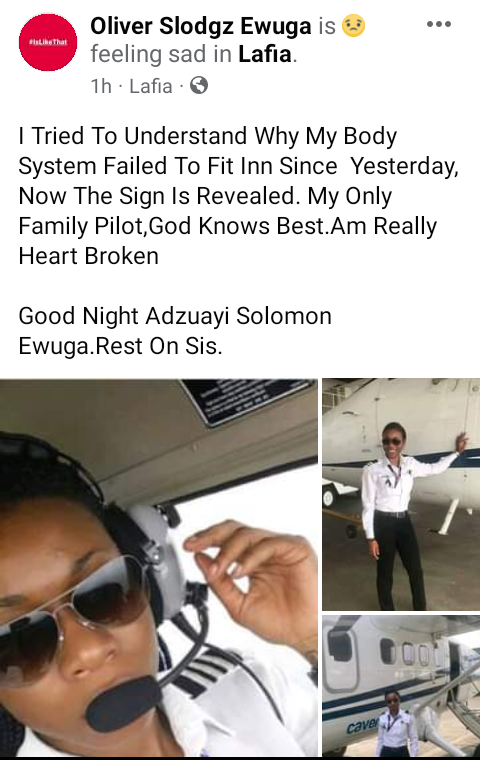Image resolution: width=480 pixels, height=760 pixels.
Task: Click the 'feeling sad in' activity text
Action: [x=161, y=54]
